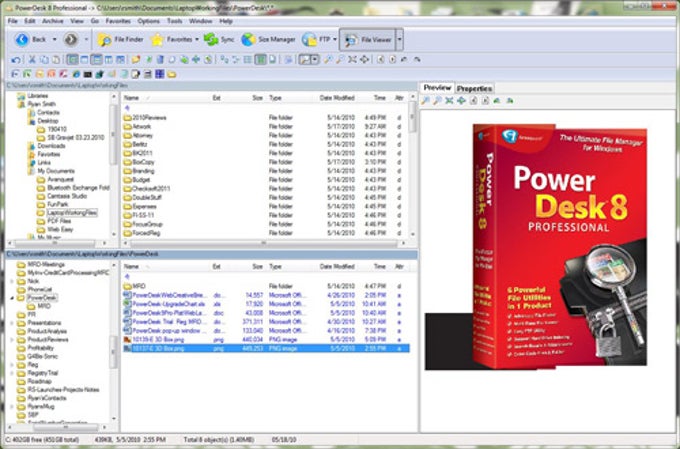Open the Back button history dropdown
The width and height of the screenshot is (680, 449).
54,39
